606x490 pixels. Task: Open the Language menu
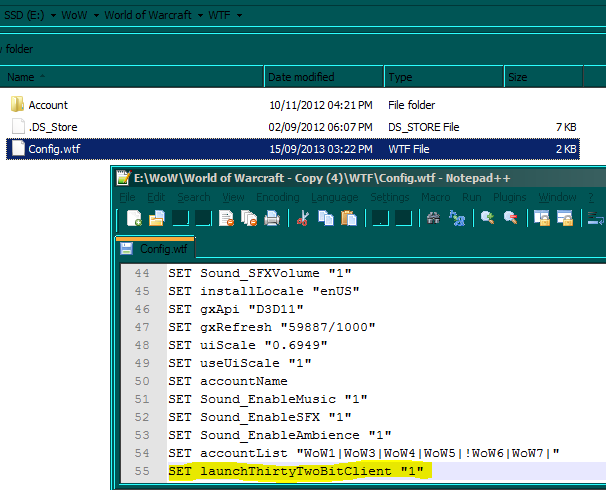click(335, 197)
